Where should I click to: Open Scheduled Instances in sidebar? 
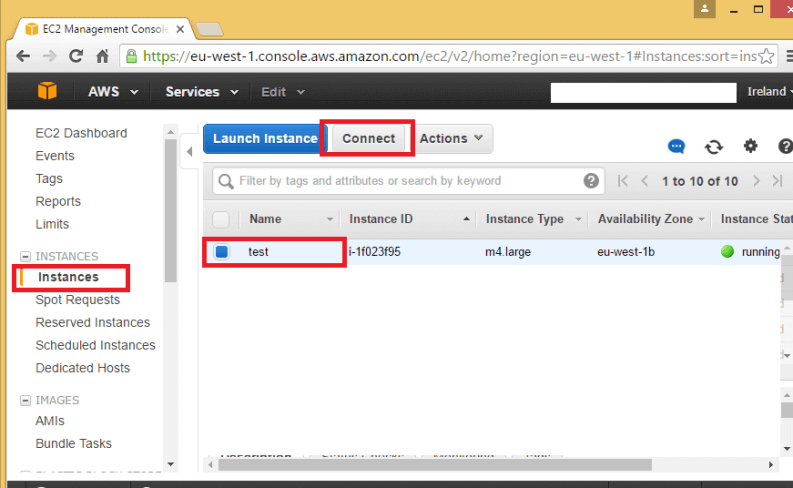tap(95, 345)
